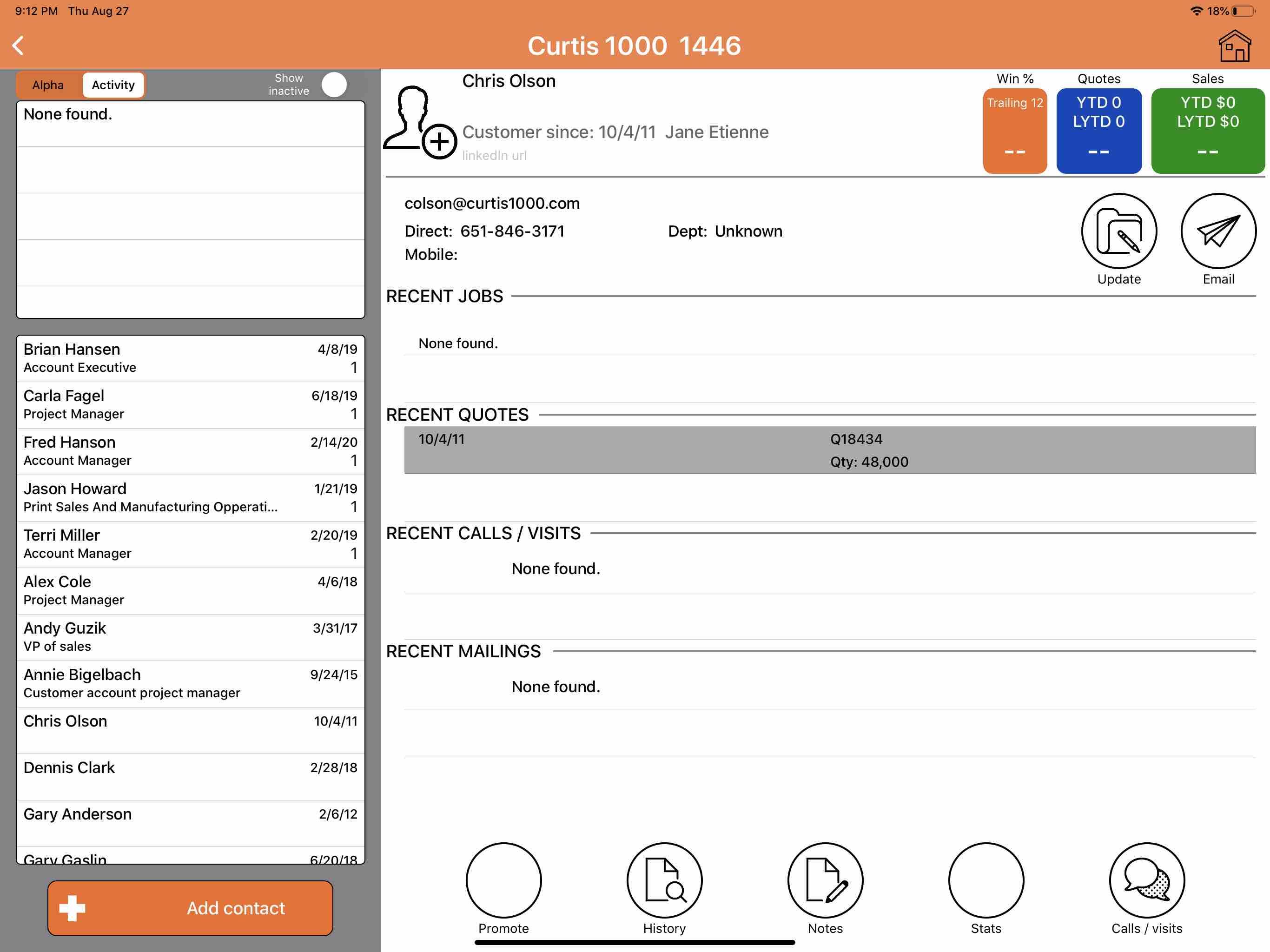This screenshot has height=952, width=1270.
Task: Click the Promote circle button
Action: point(503,879)
